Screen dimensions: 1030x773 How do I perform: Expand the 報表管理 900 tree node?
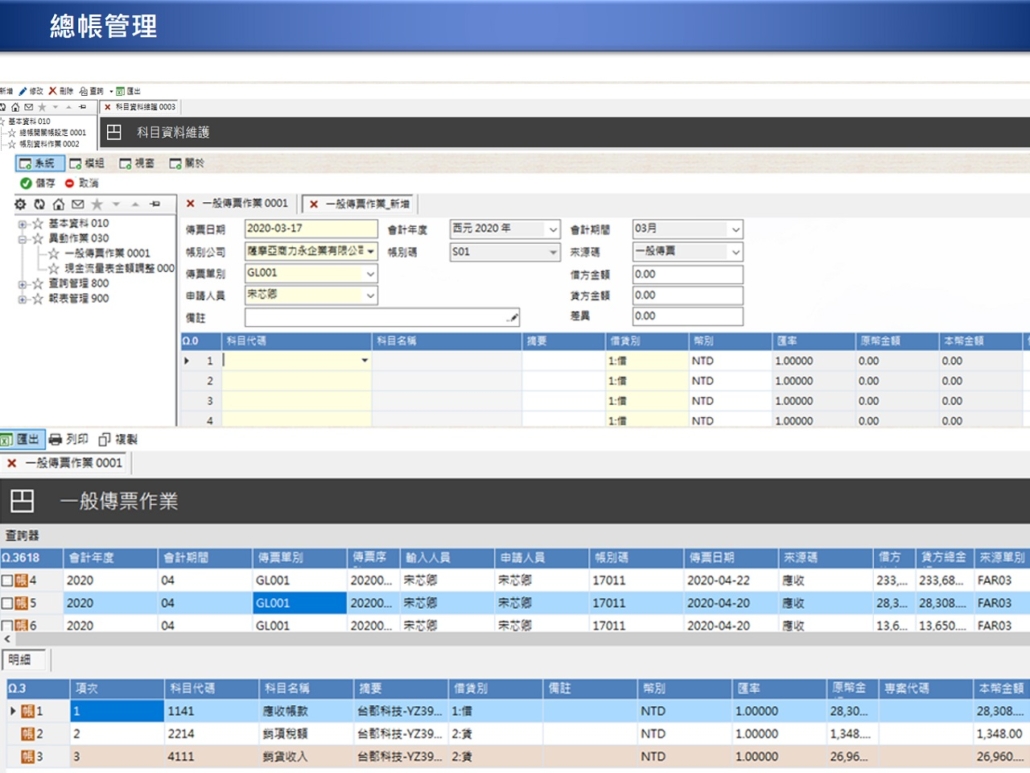[23, 299]
